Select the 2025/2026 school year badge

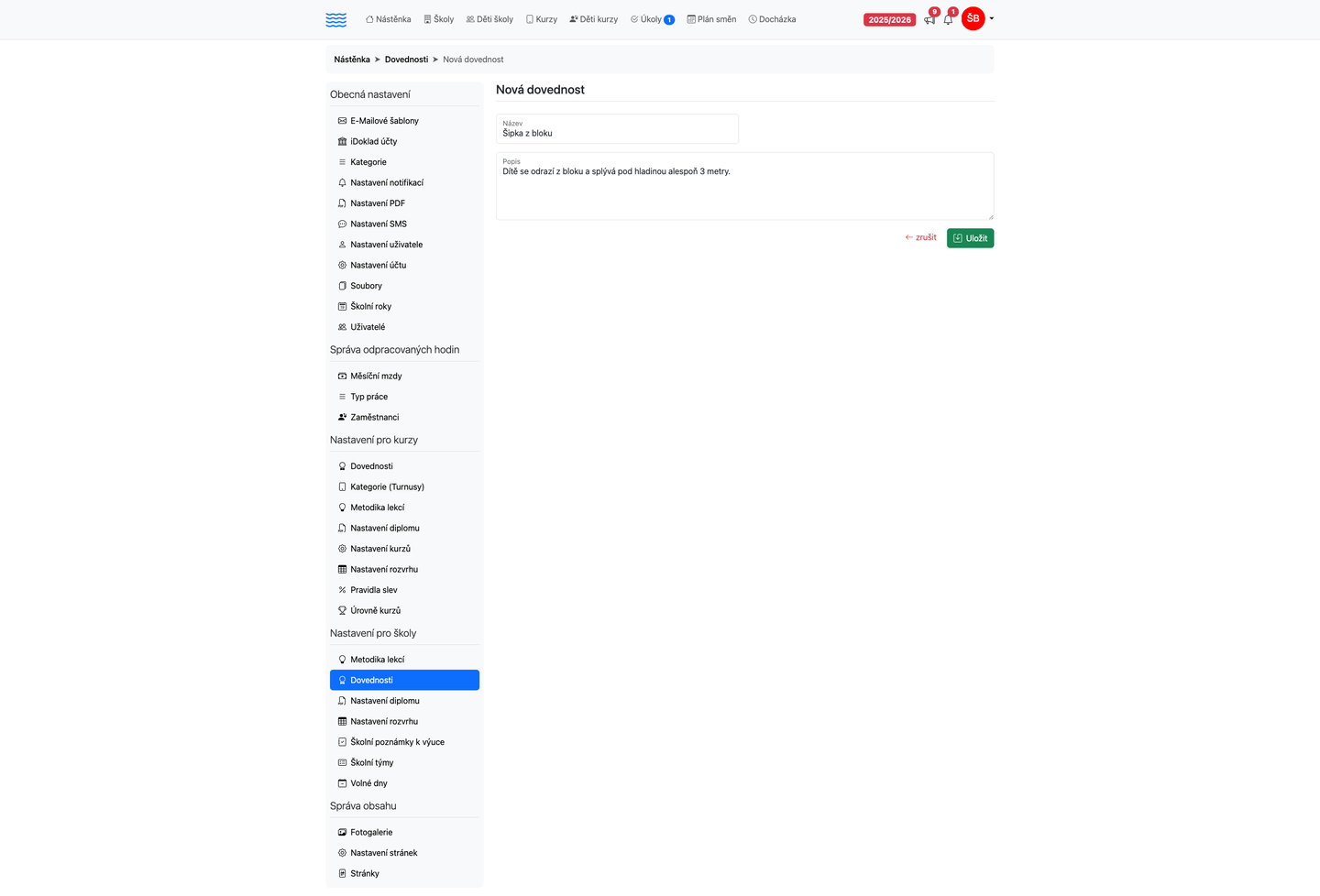point(889,19)
